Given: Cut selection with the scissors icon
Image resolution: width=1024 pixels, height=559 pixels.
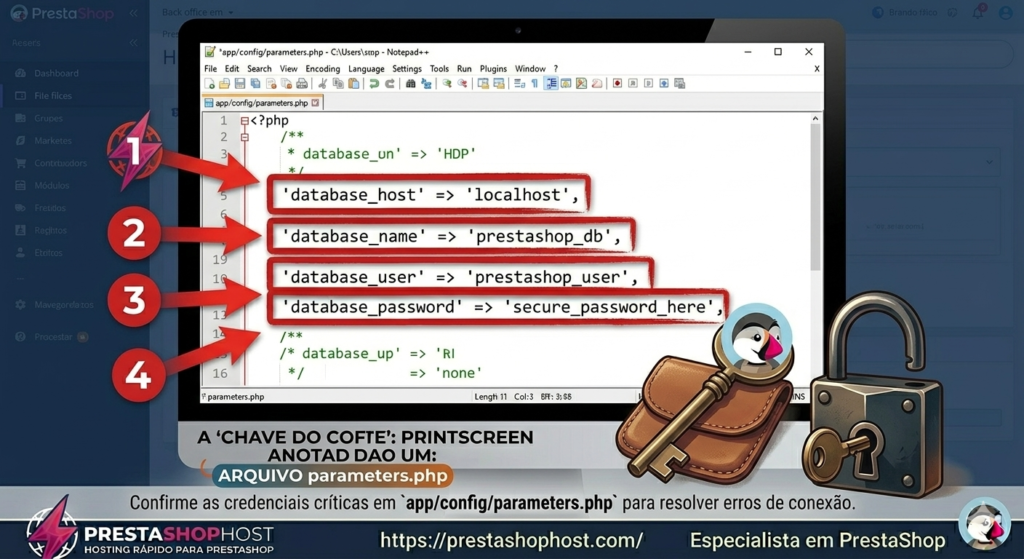Looking at the screenshot, I should [x=321, y=84].
